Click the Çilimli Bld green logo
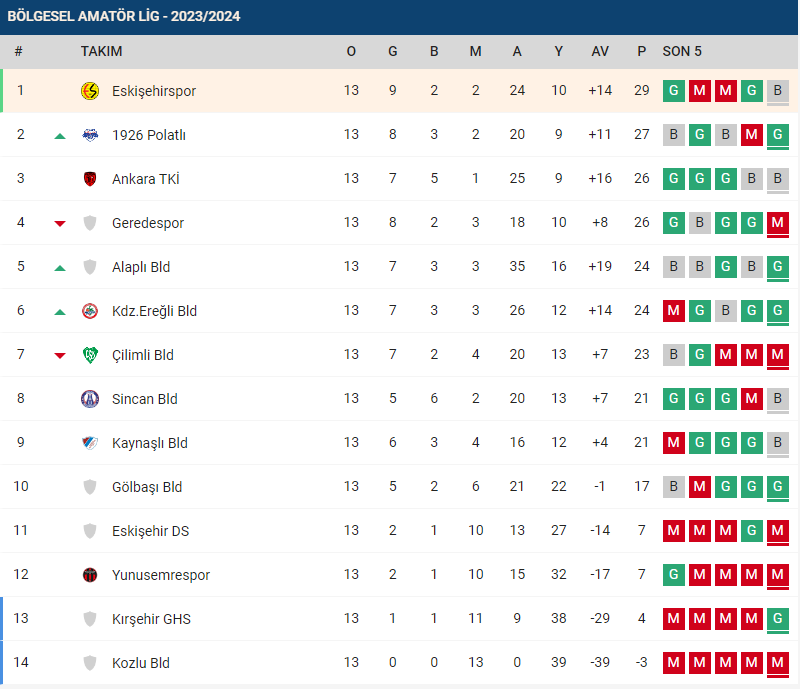This screenshot has width=800, height=689. [90, 355]
